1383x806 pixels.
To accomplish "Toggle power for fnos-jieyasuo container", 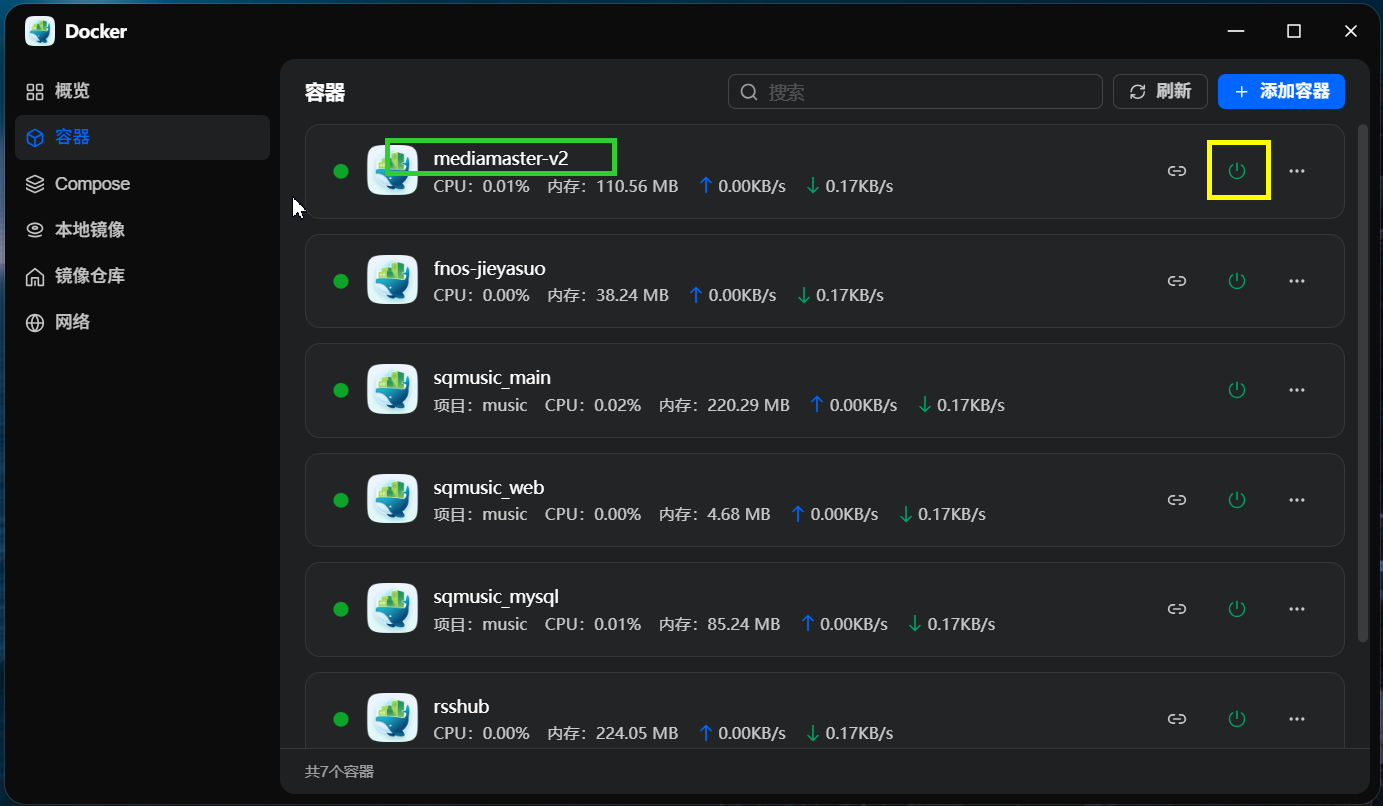I will coord(1237,281).
